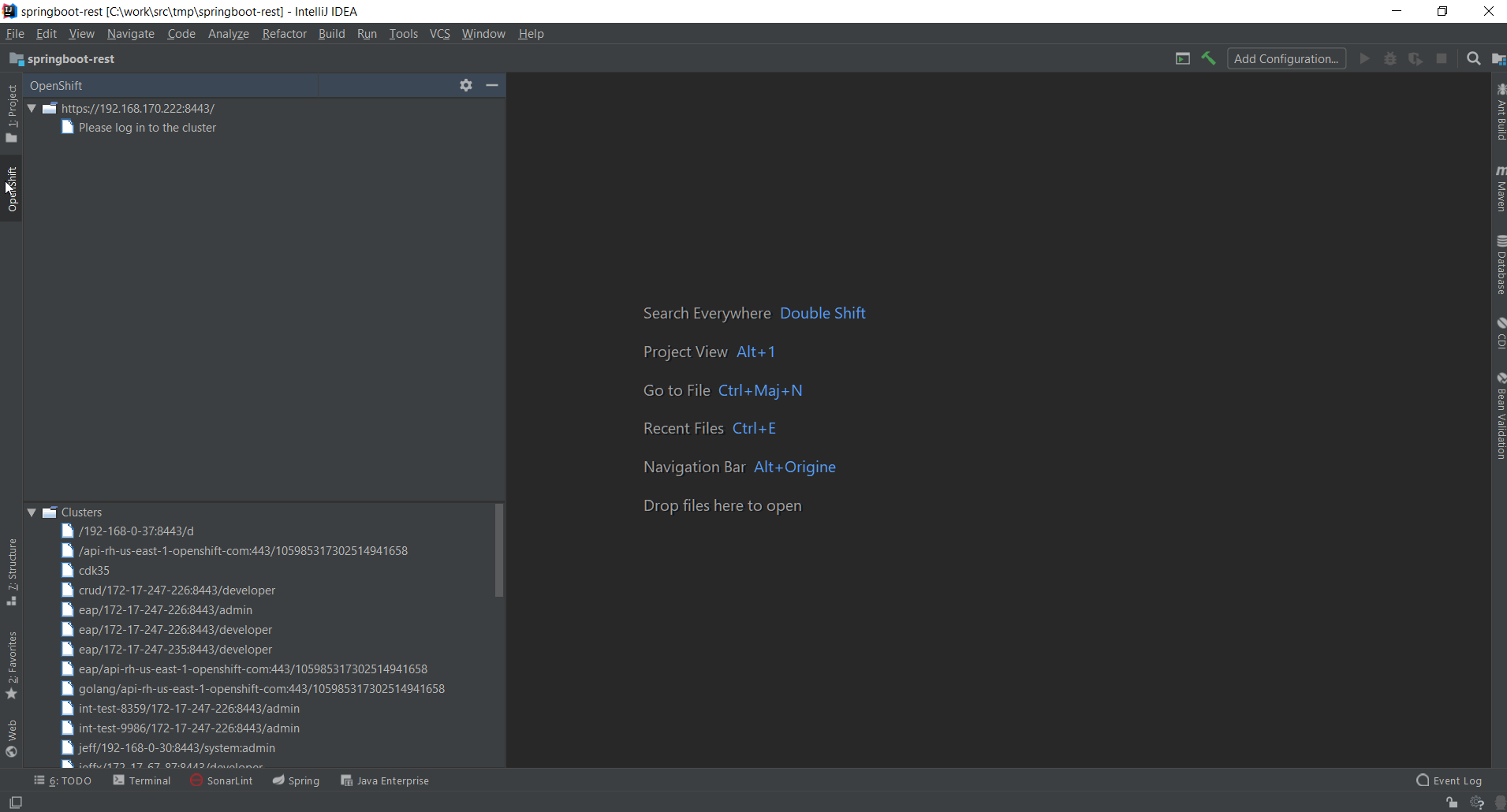Click the Build Project hammer icon
Screen dimensions: 1507x812
click(x=1208, y=58)
